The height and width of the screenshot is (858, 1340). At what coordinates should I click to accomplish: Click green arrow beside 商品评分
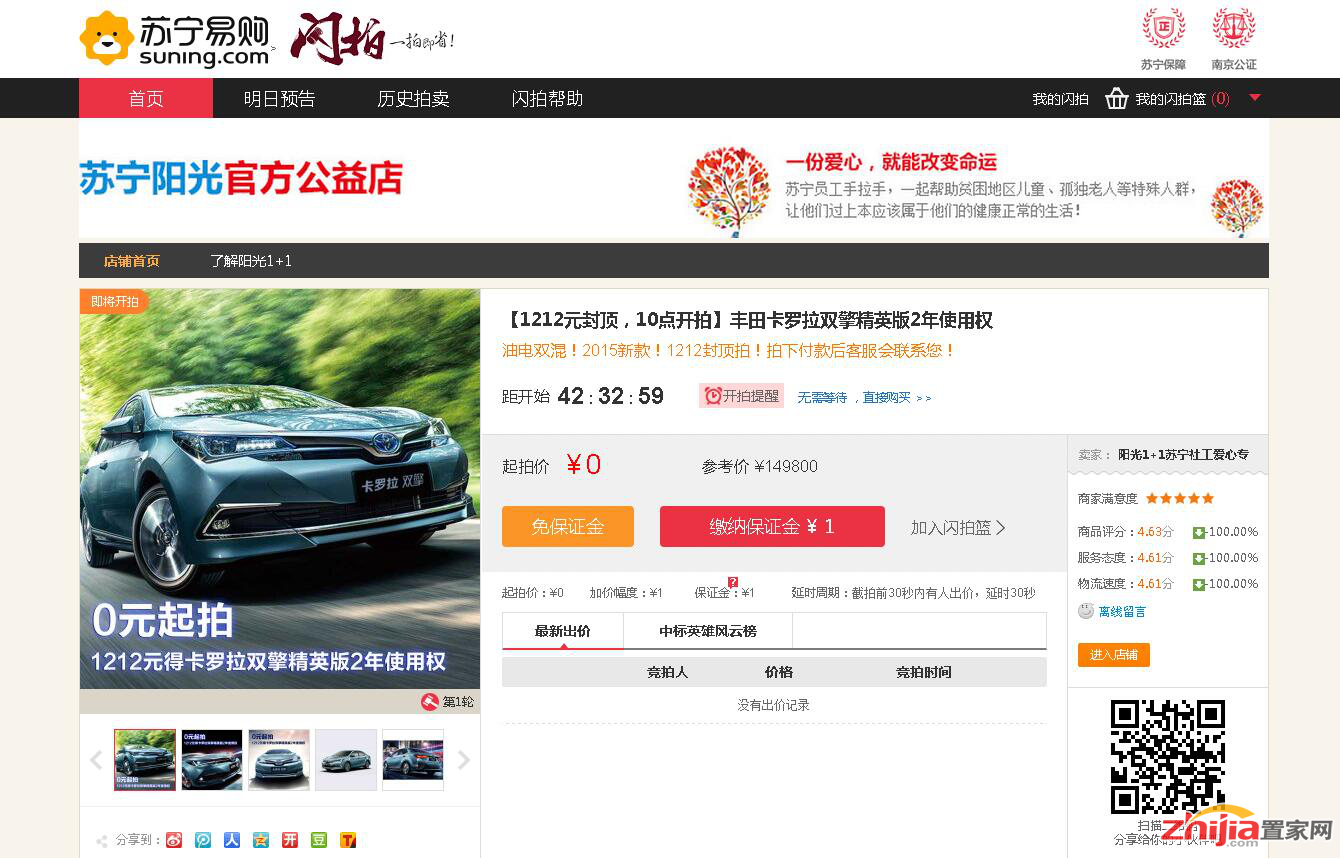coord(1199,532)
